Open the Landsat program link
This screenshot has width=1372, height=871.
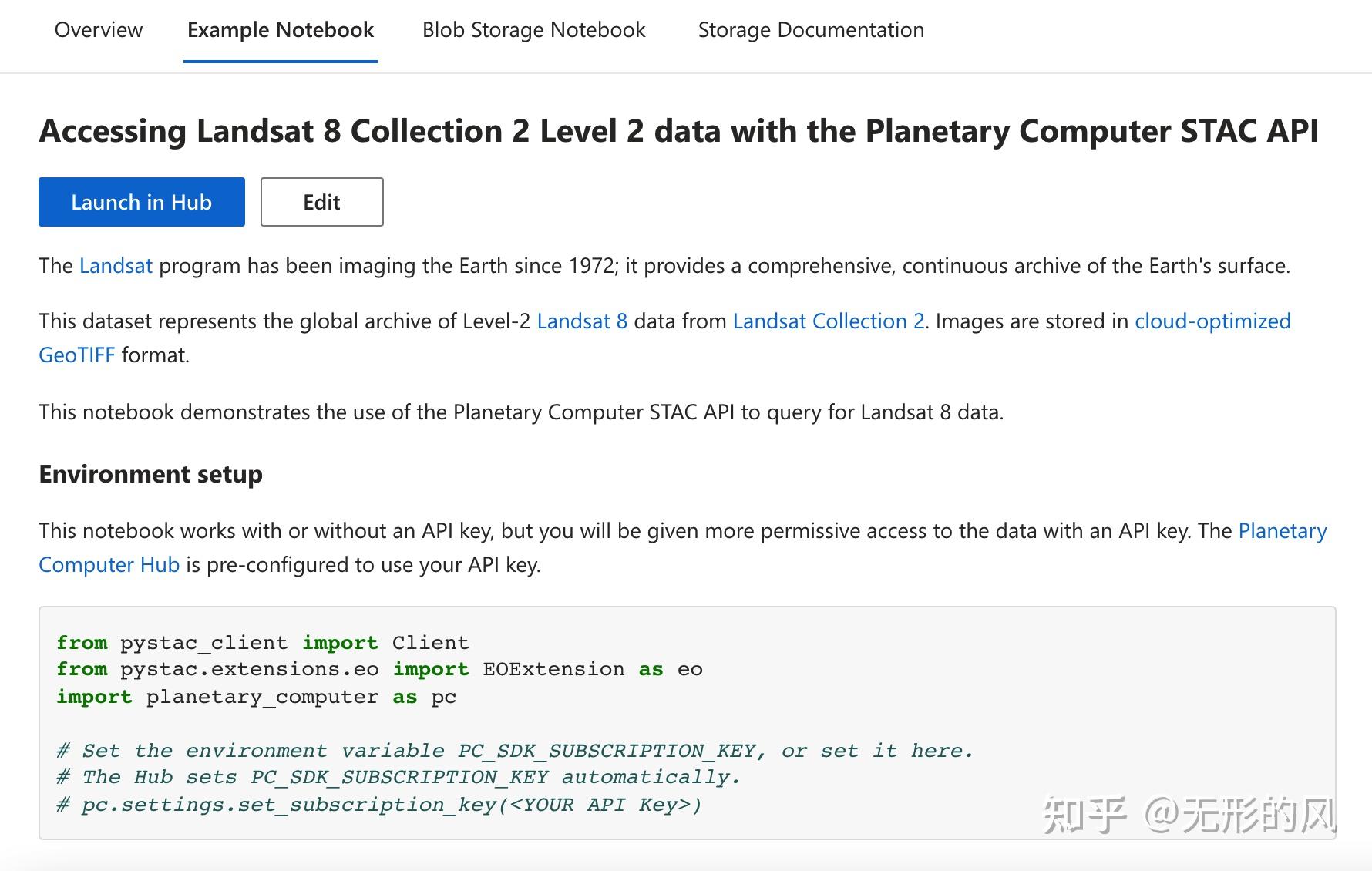pos(116,265)
